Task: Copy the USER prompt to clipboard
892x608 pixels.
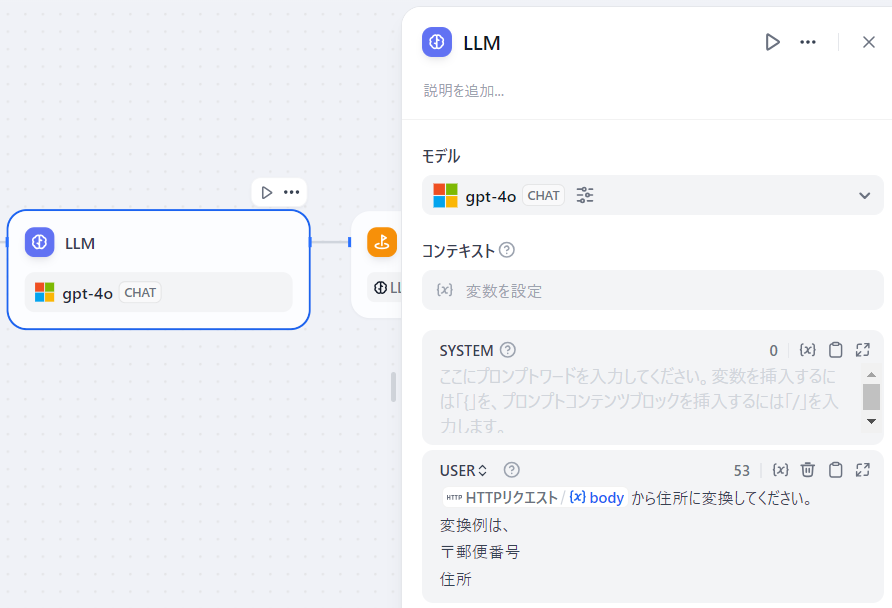Action: point(835,470)
